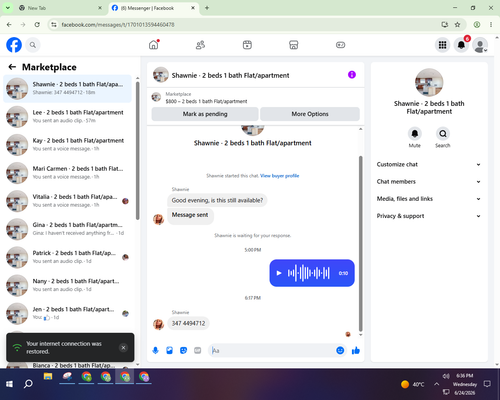Open the volume control in system tray

(446, 376)
